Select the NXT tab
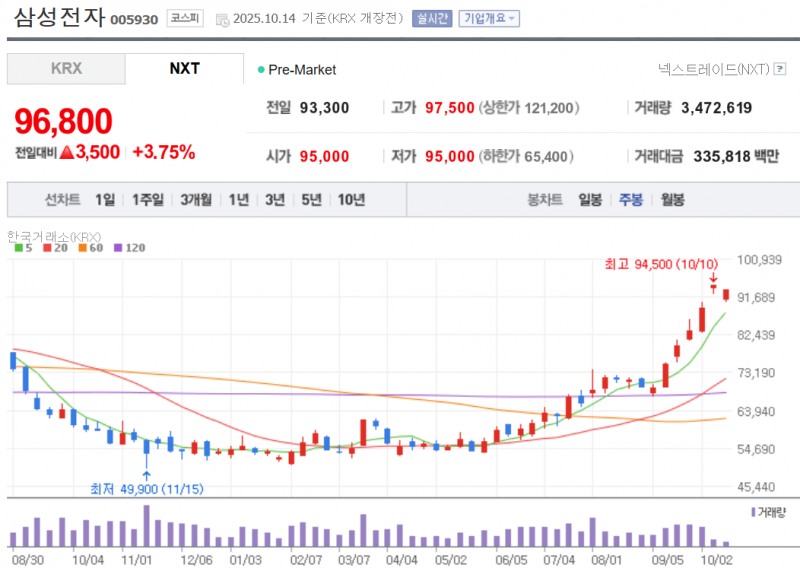Screen dimensions: 800x571 click(184, 69)
